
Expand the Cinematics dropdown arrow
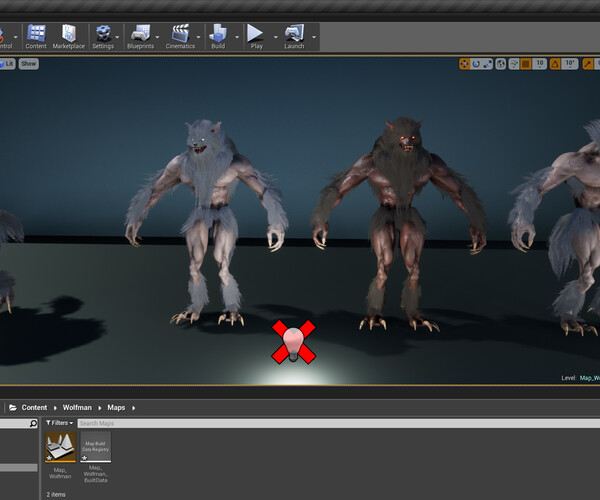click(199, 37)
